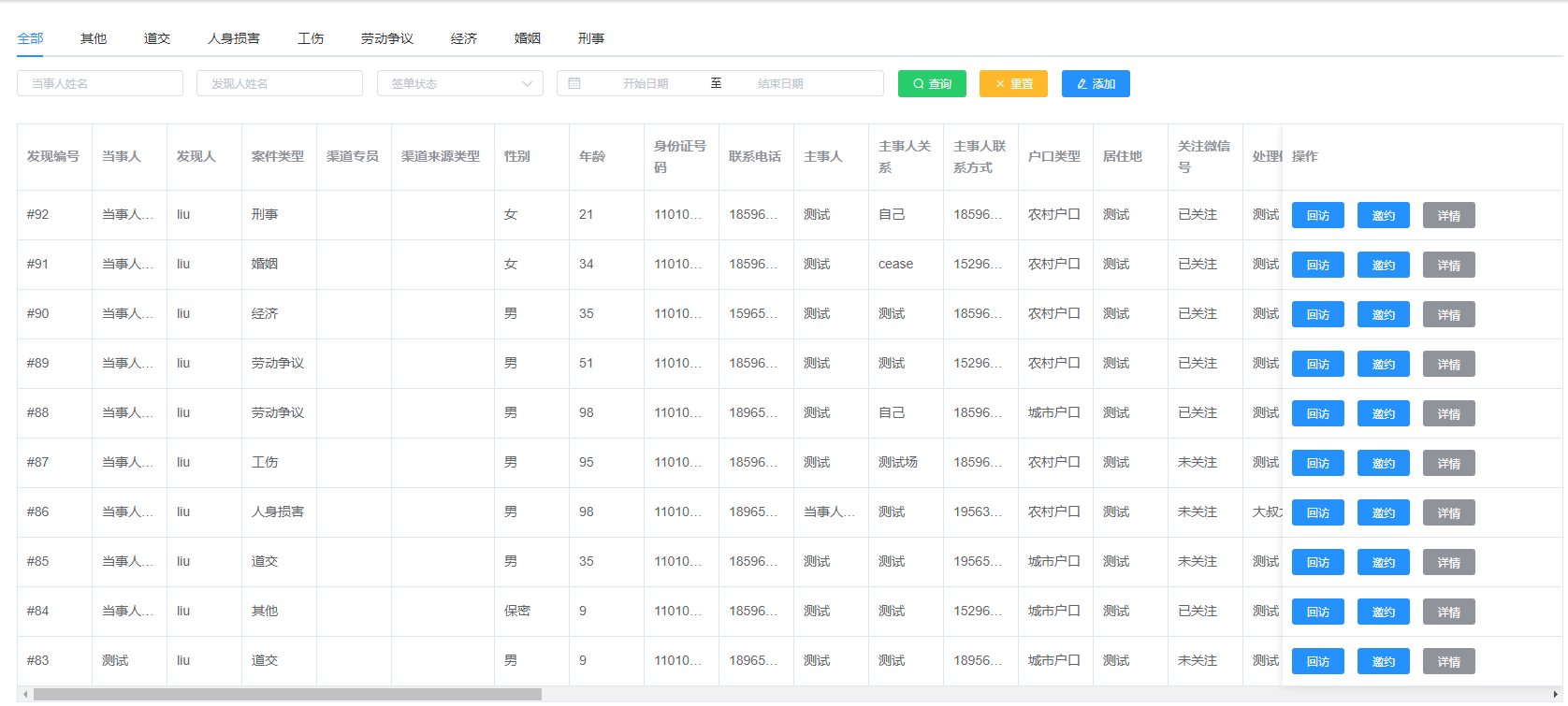The image size is (1568, 706).
Task: Click 邀约 for record #84
Action: click(1384, 612)
